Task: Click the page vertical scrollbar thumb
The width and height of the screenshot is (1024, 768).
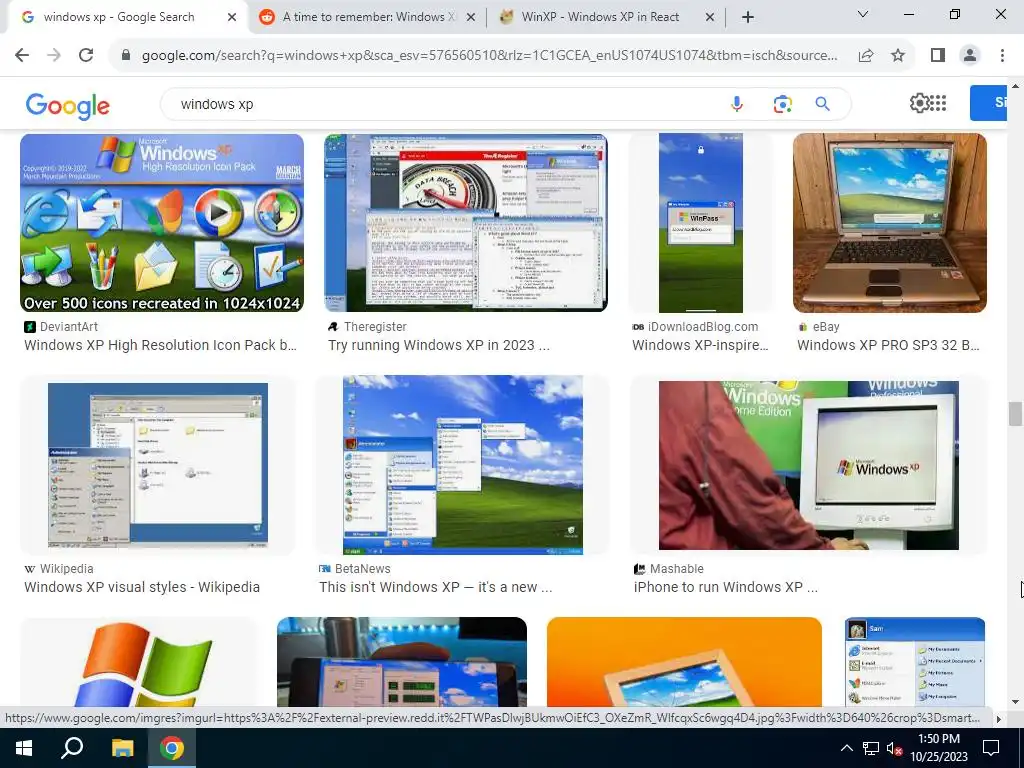Action: pos(1015,415)
